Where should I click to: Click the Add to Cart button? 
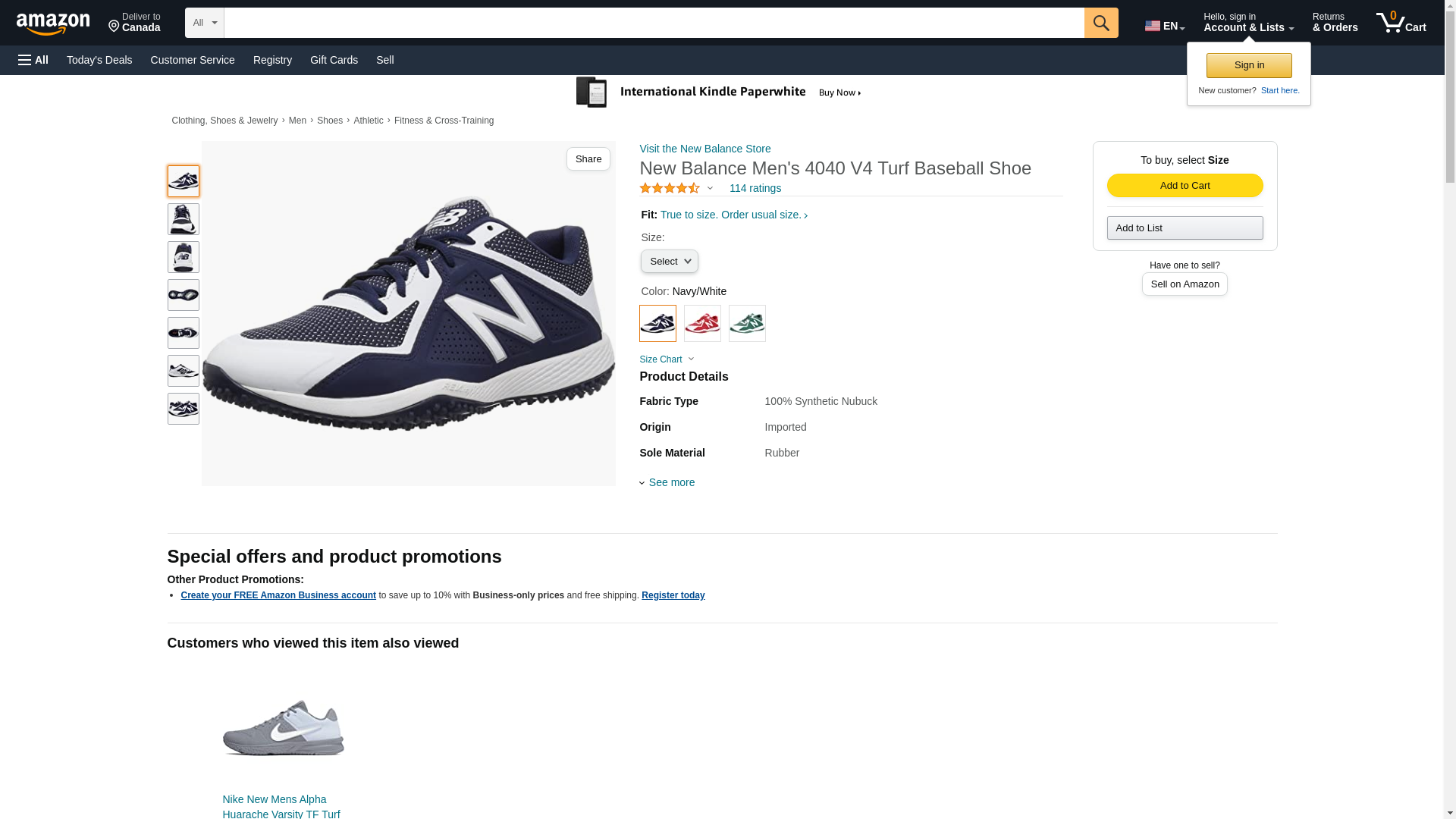point(1185,186)
